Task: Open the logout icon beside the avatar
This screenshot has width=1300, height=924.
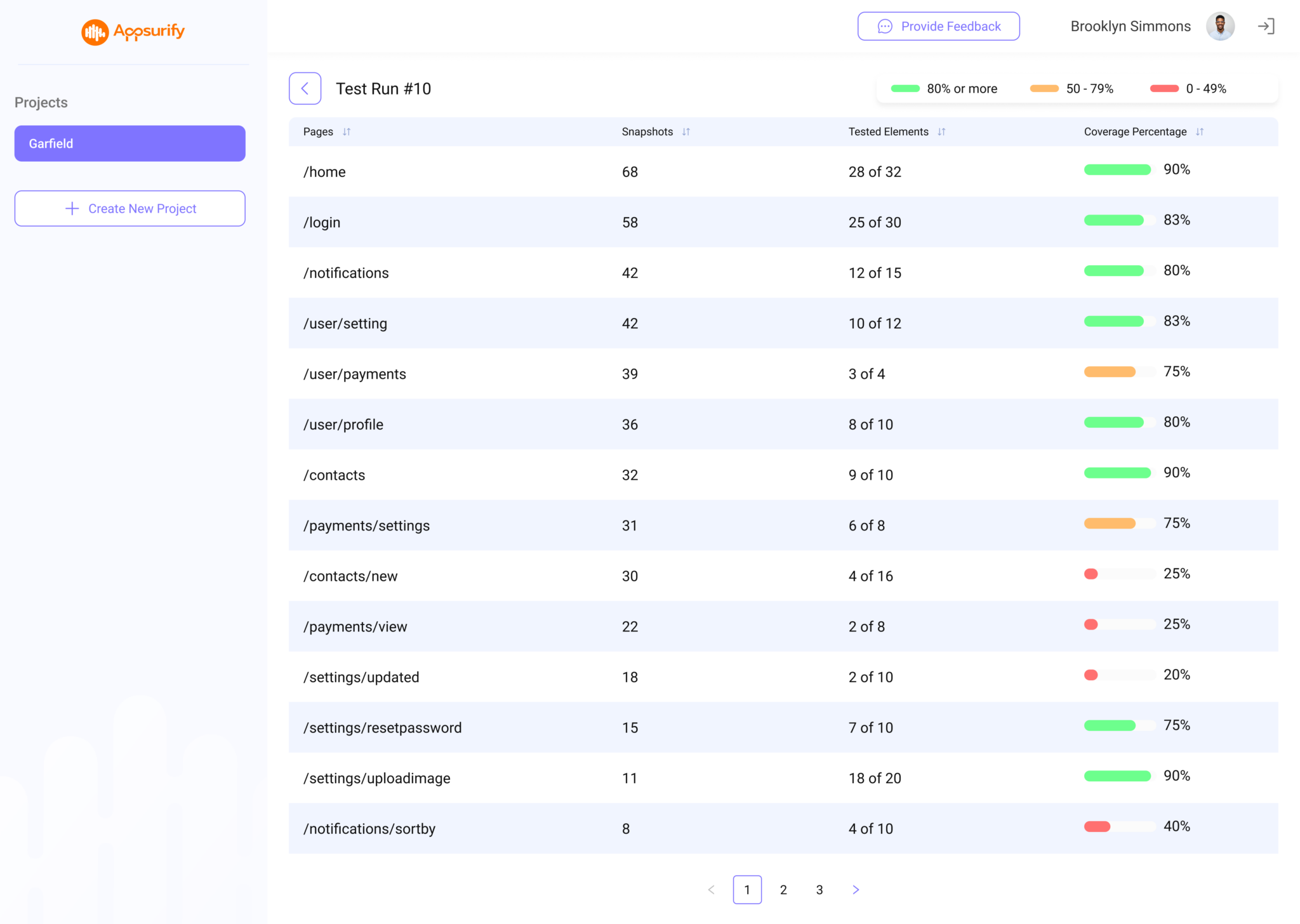Action: 1267,26
